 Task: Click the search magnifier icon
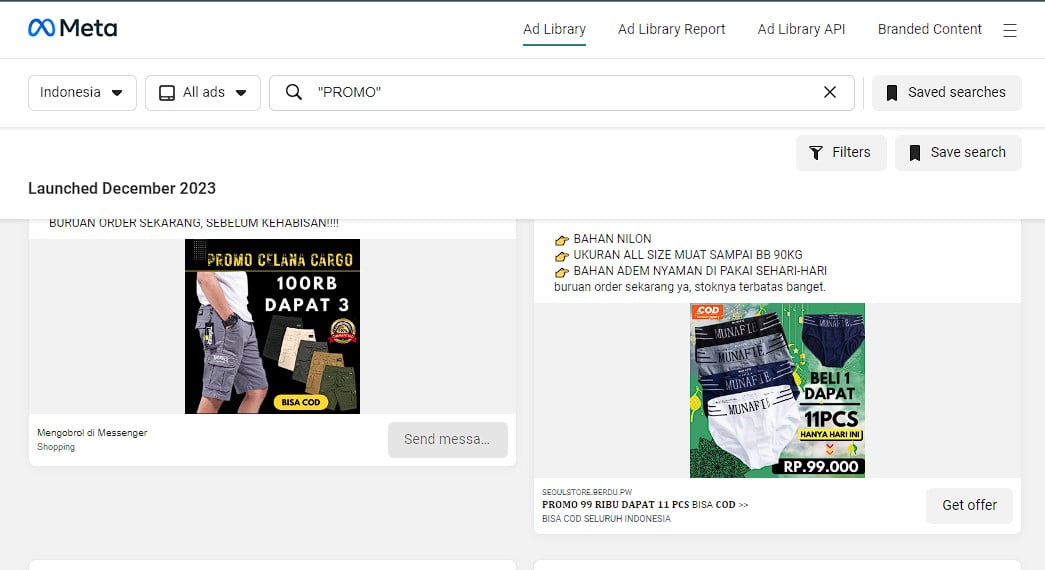pyautogui.click(x=294, y=92)
